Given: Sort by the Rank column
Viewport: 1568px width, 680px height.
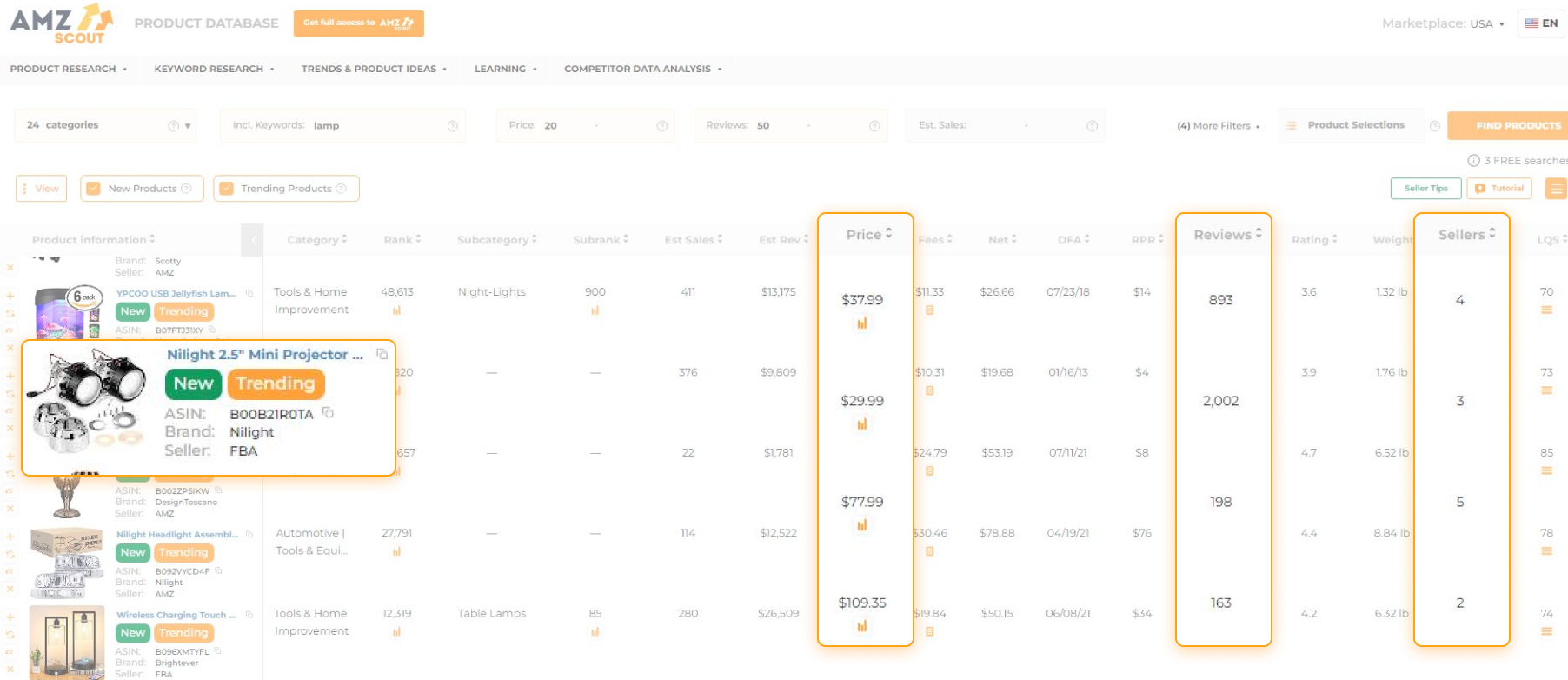Looking at the screenshot, I should (402, 240).
